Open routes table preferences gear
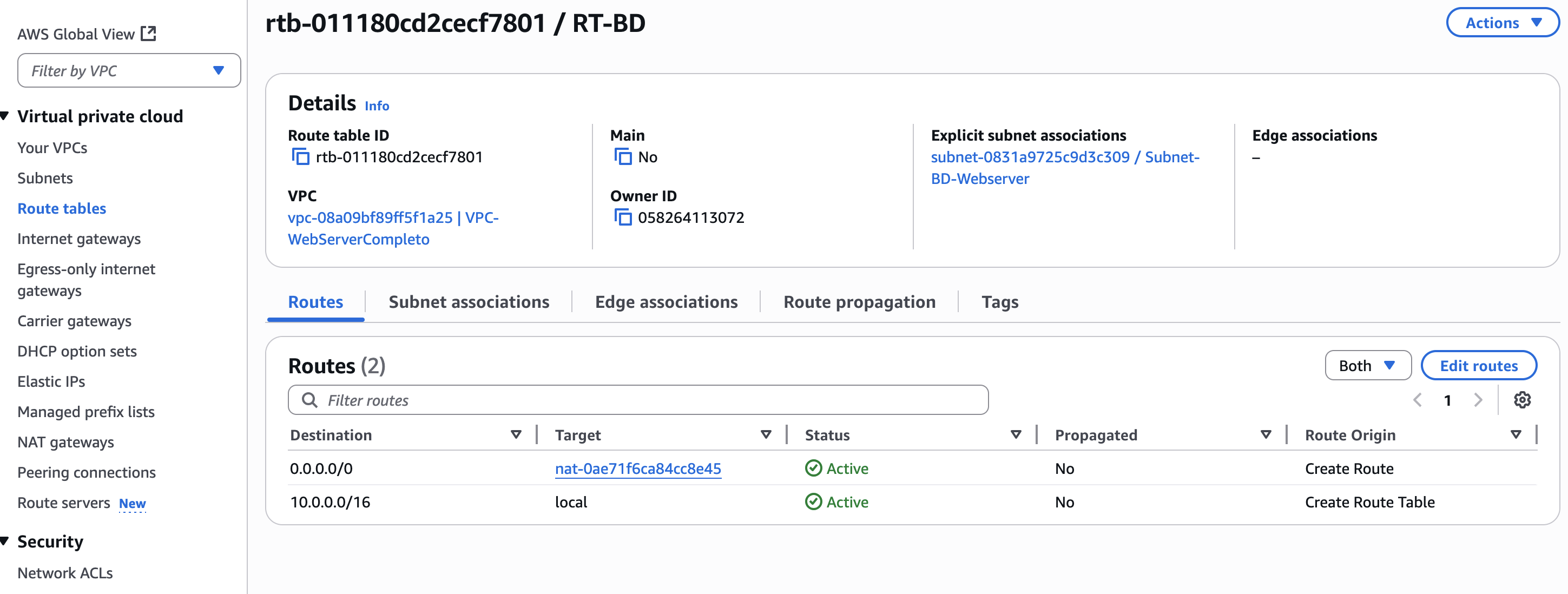 [1521, 400]
